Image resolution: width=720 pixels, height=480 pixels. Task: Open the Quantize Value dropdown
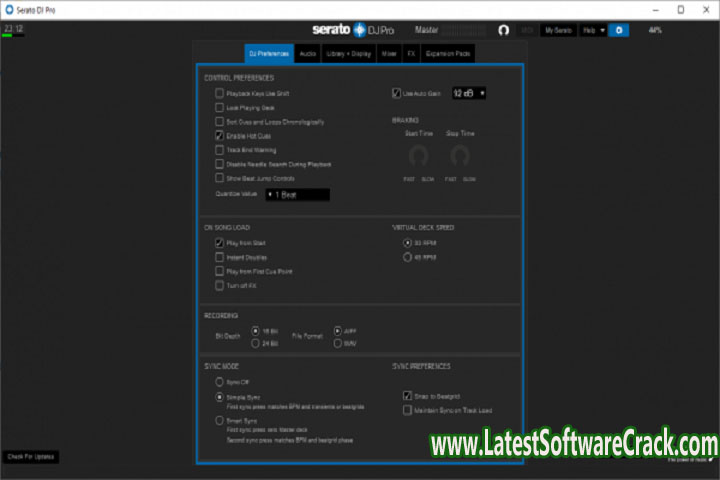point(296,194)
